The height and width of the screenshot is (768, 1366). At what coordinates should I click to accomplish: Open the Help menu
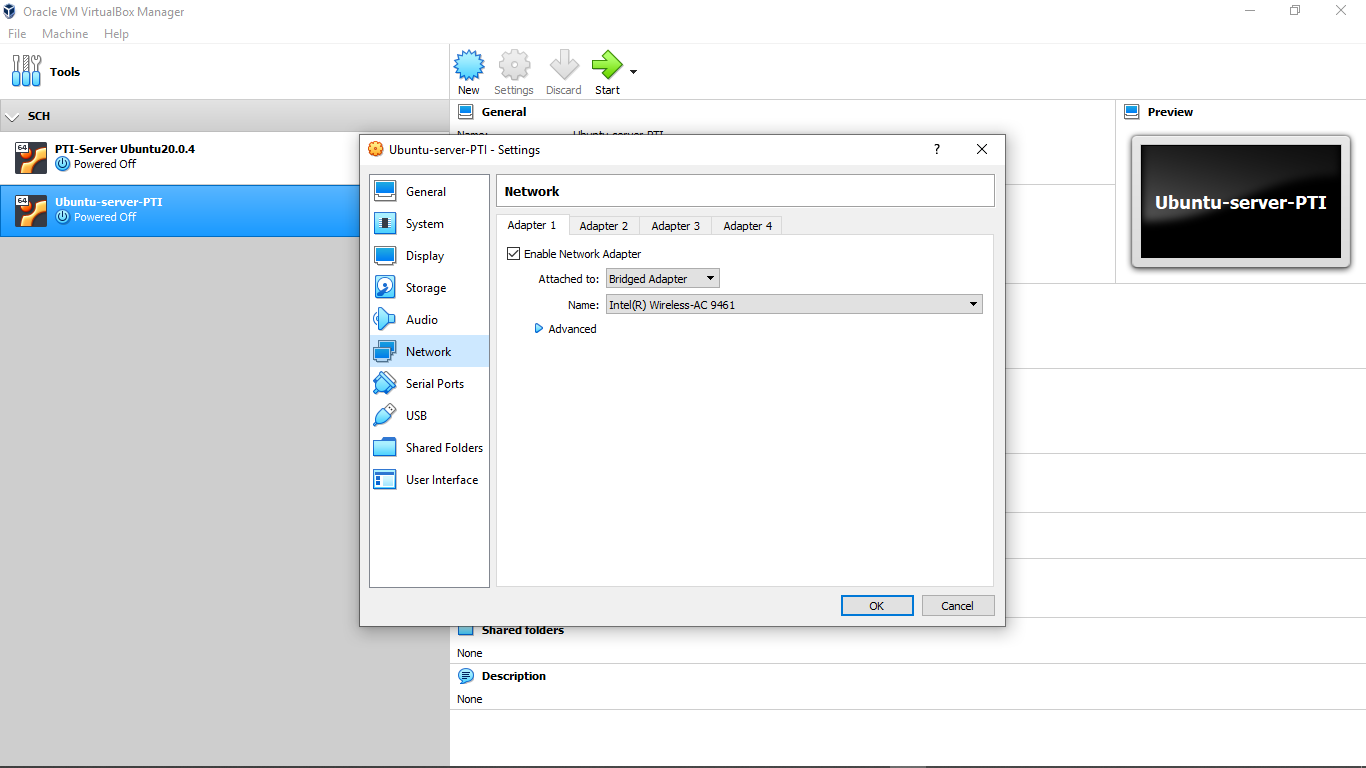(117, 34)
